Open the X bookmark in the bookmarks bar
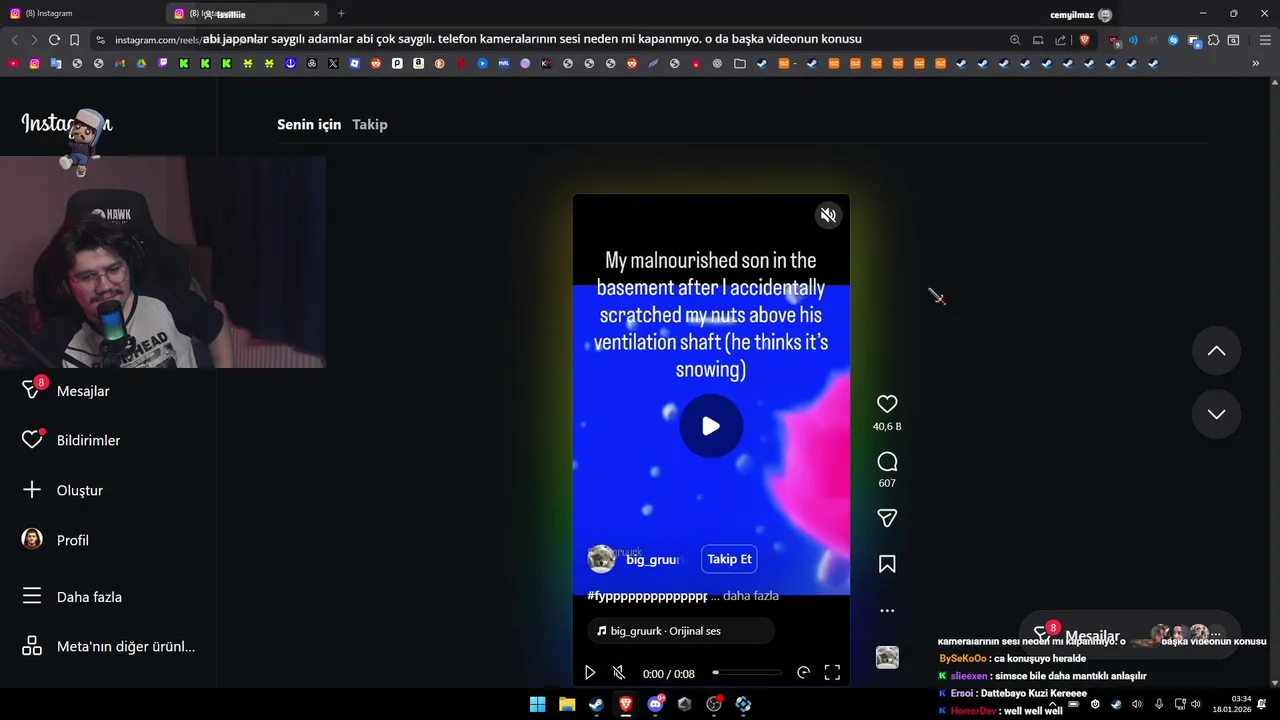Image resolution: width=1280 pixels, height=720 pixels. (x=333, y=63)
